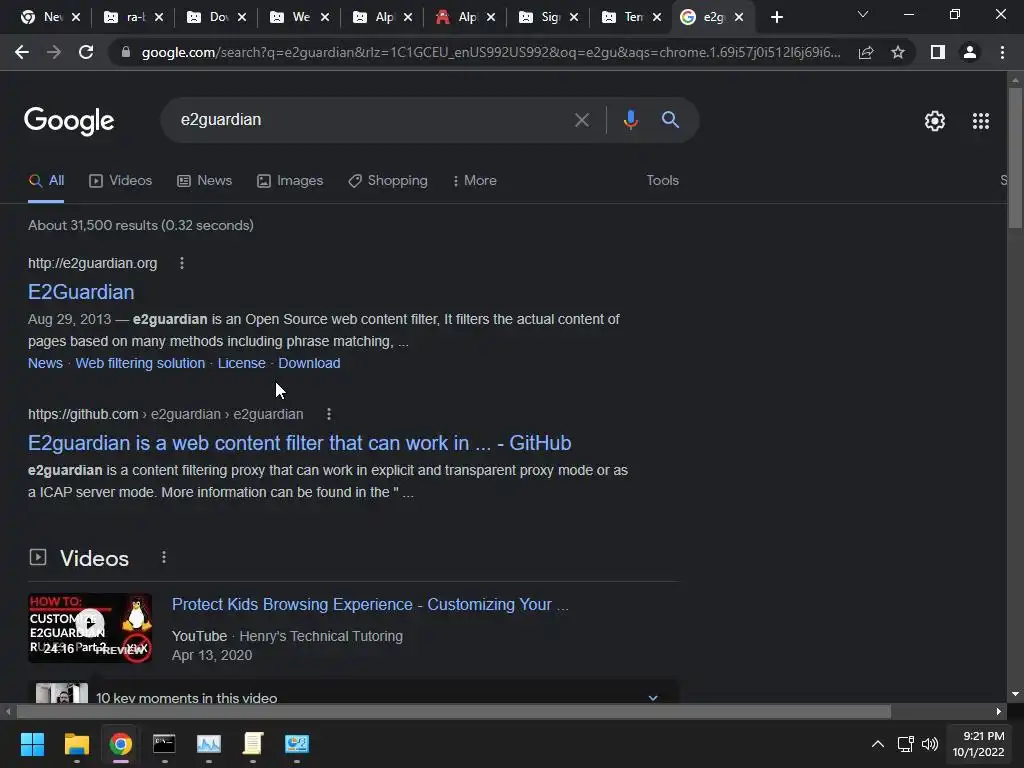
Task: Click the site lock icon in address bar
Action: [x=126, y=52]
